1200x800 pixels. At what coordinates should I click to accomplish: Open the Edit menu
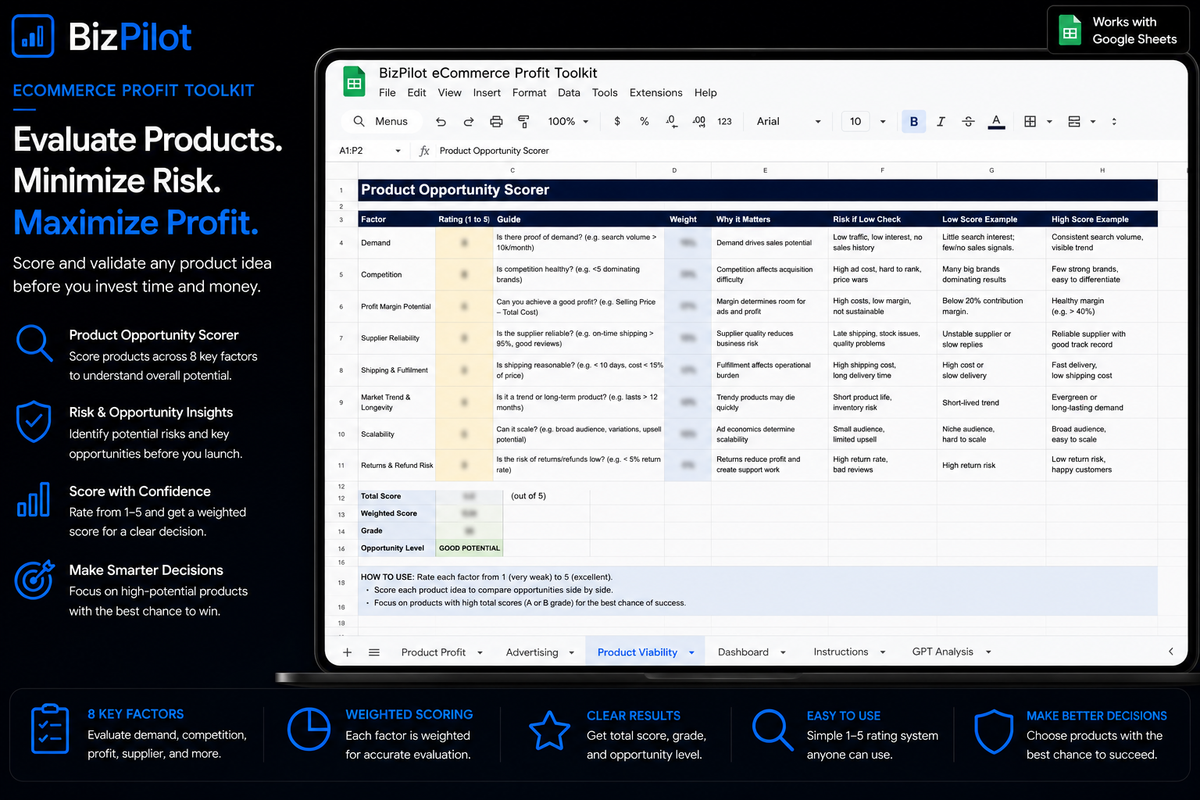(417, 93)
